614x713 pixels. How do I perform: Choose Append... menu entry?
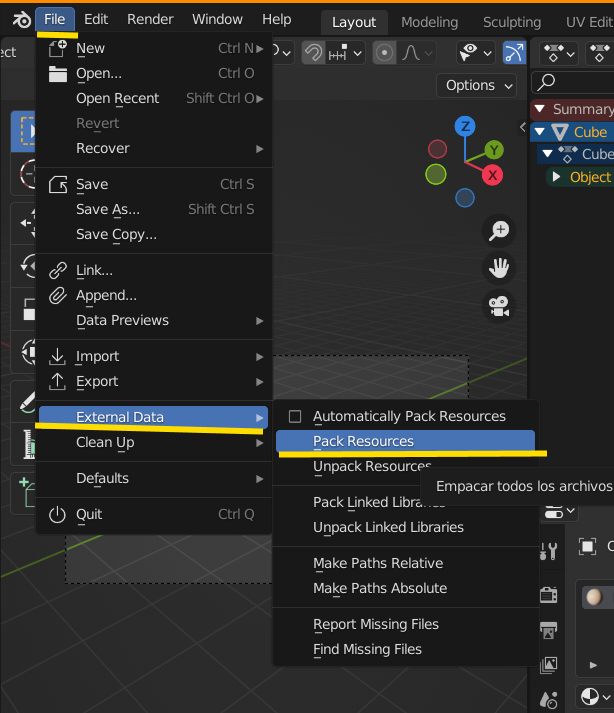pyautogui.click(x=154, y=295)
